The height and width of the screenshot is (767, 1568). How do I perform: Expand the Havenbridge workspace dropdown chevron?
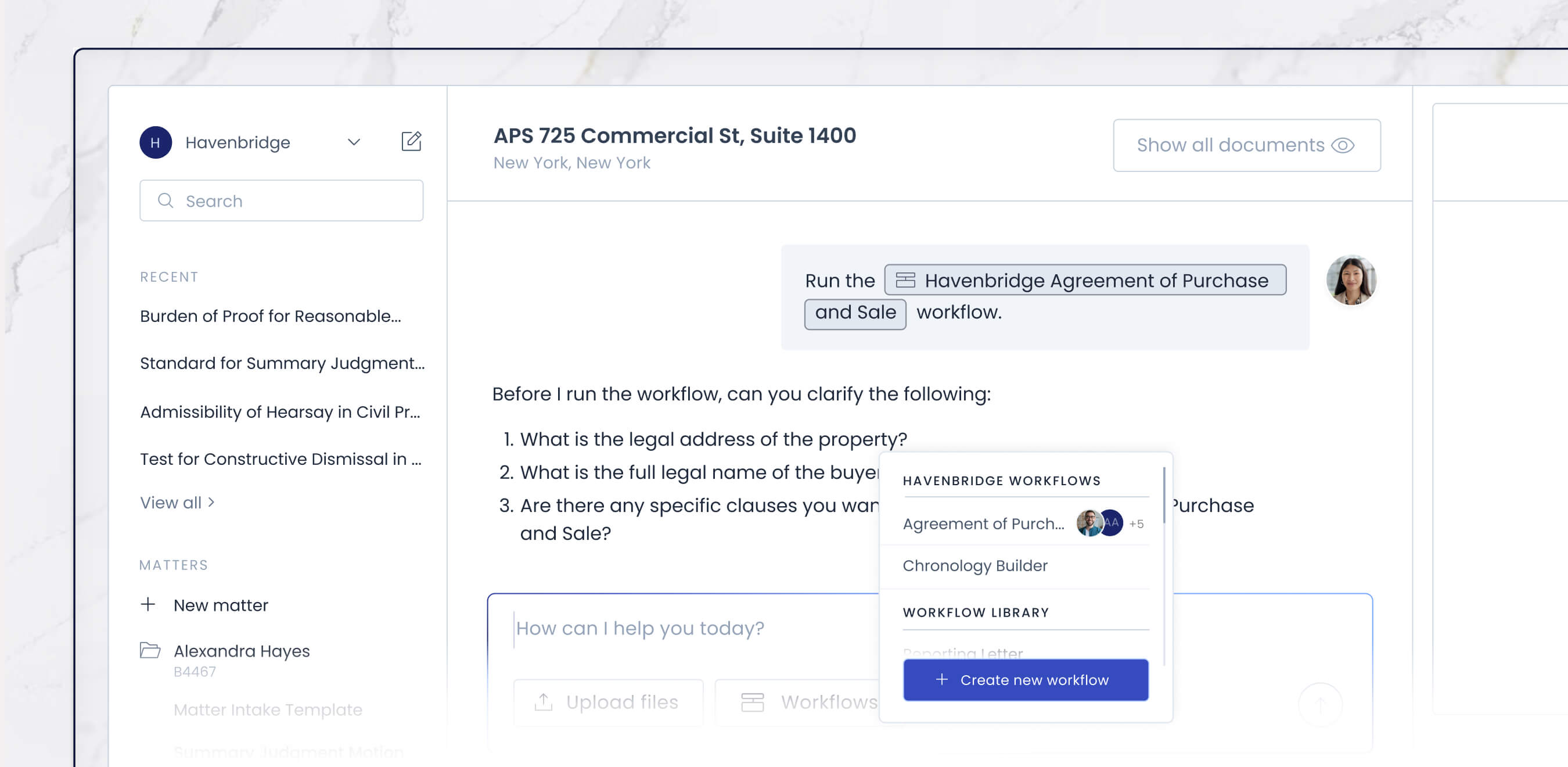point(354,142)
